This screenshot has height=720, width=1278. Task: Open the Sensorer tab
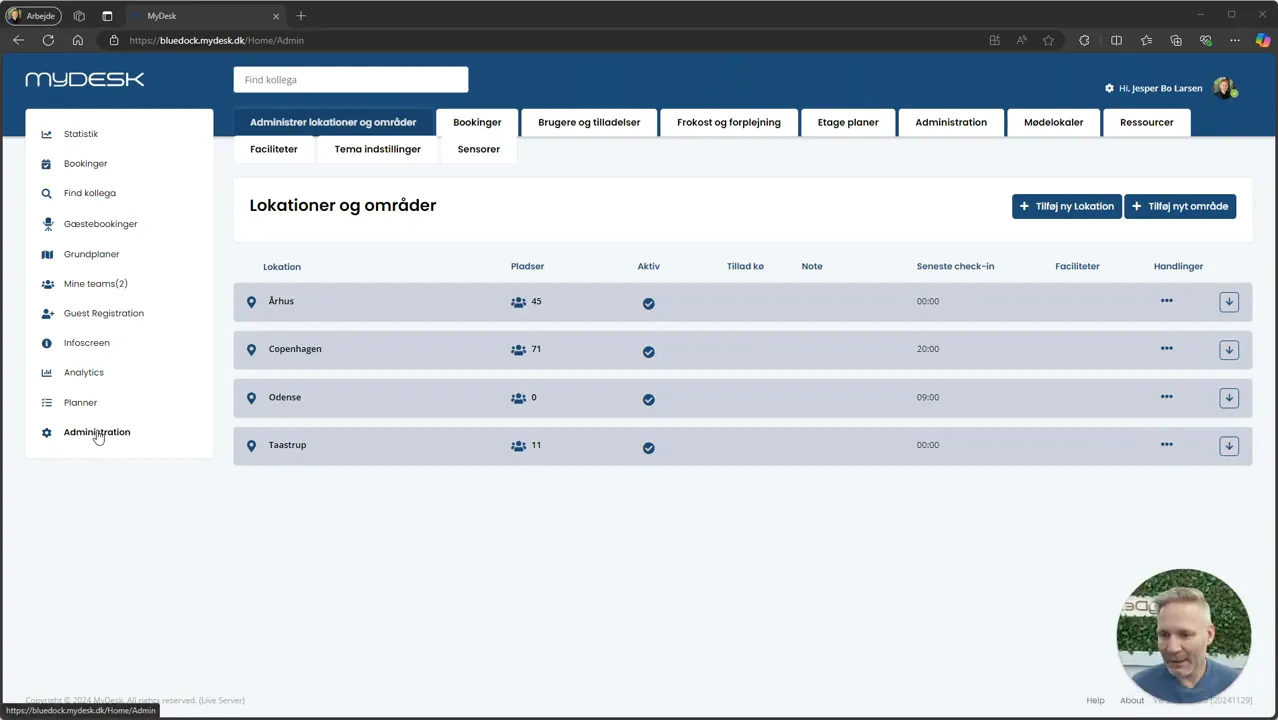tap(479, 149)
